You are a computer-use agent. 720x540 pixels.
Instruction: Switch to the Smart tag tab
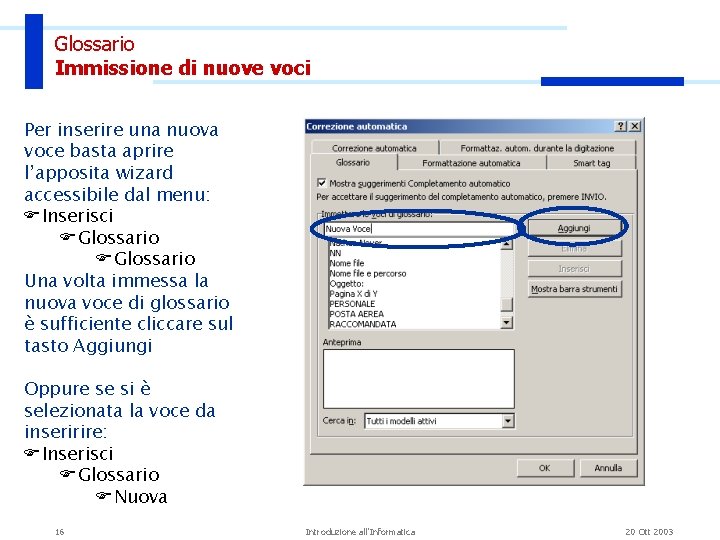591,163
